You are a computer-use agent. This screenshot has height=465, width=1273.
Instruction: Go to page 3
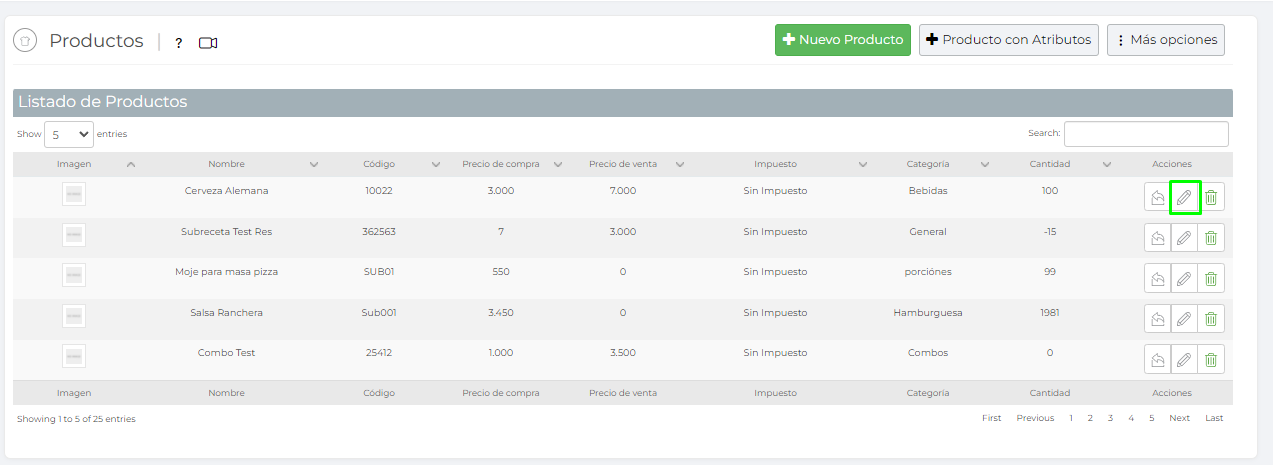point(1110,418)
